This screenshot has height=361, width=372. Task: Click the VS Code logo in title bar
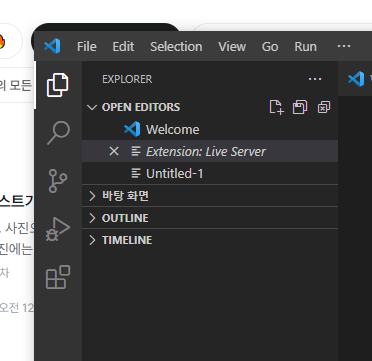pyautogui.click(x=52, y=46)
